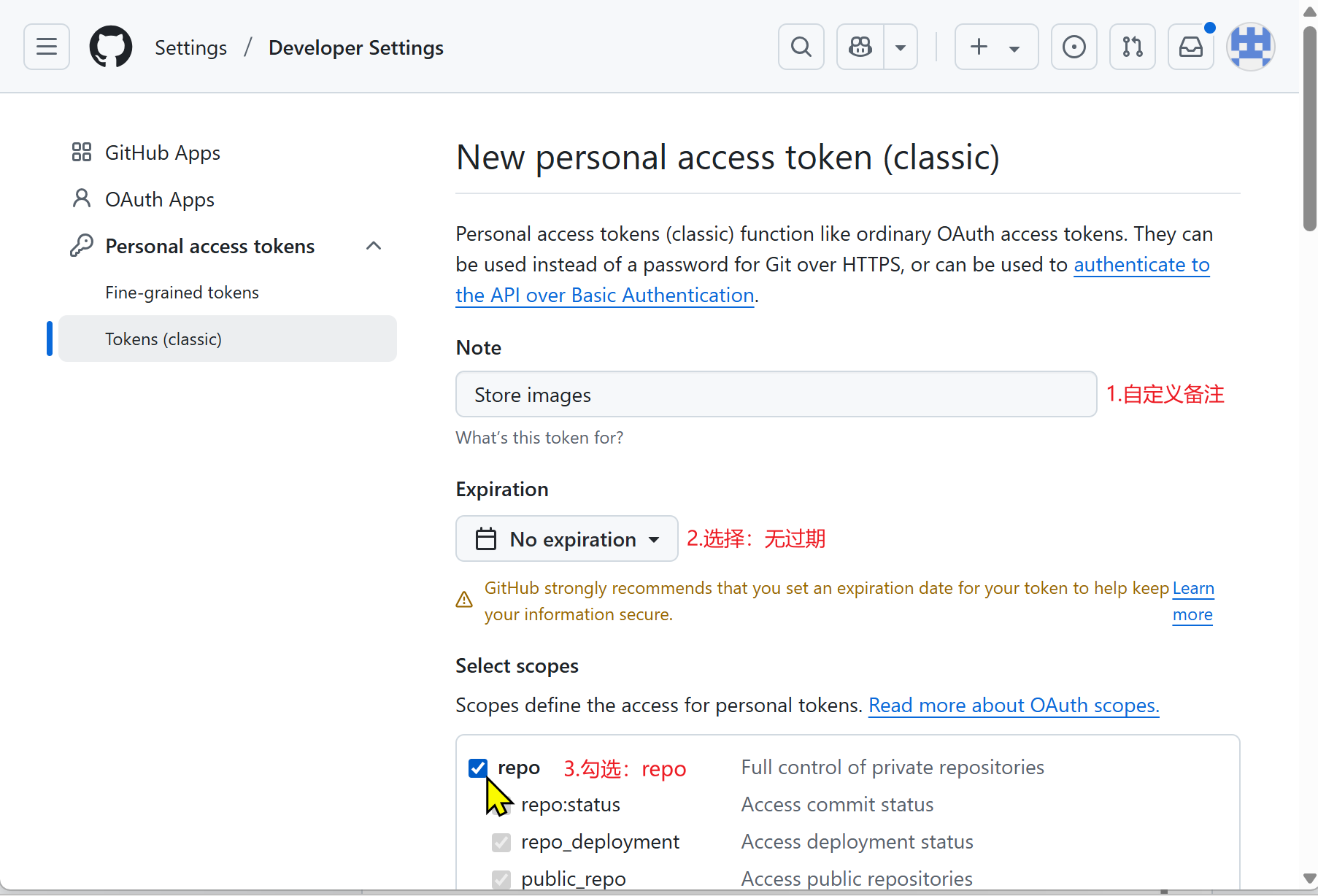Click the Settings breadcrumb link
This screenshot has height=896, width=1318.
tap(190, 48)
